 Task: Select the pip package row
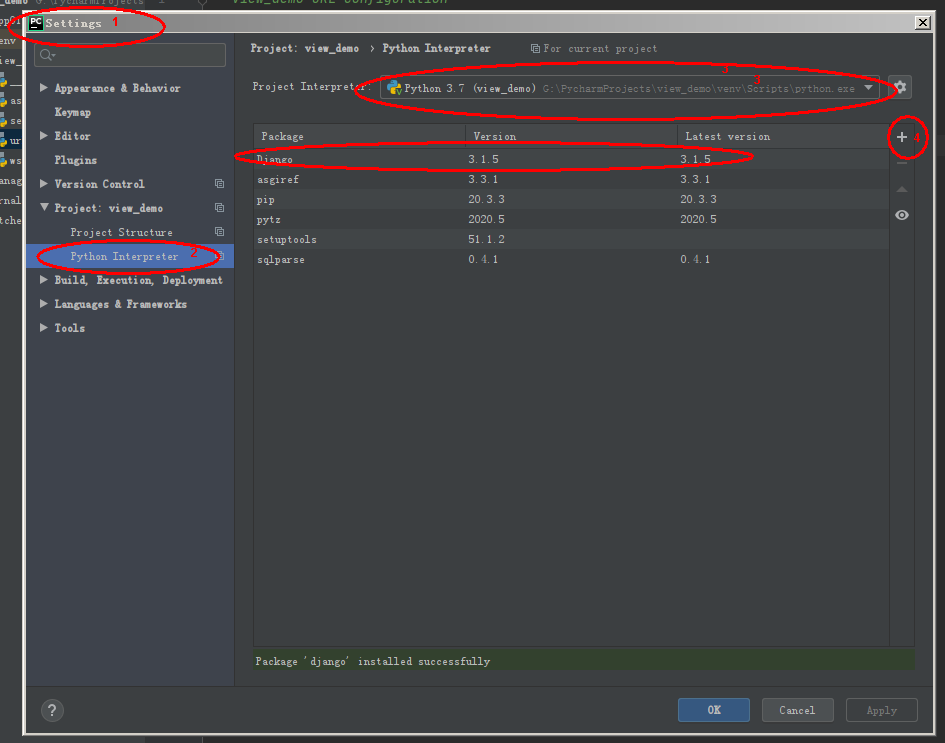[571, 199]
